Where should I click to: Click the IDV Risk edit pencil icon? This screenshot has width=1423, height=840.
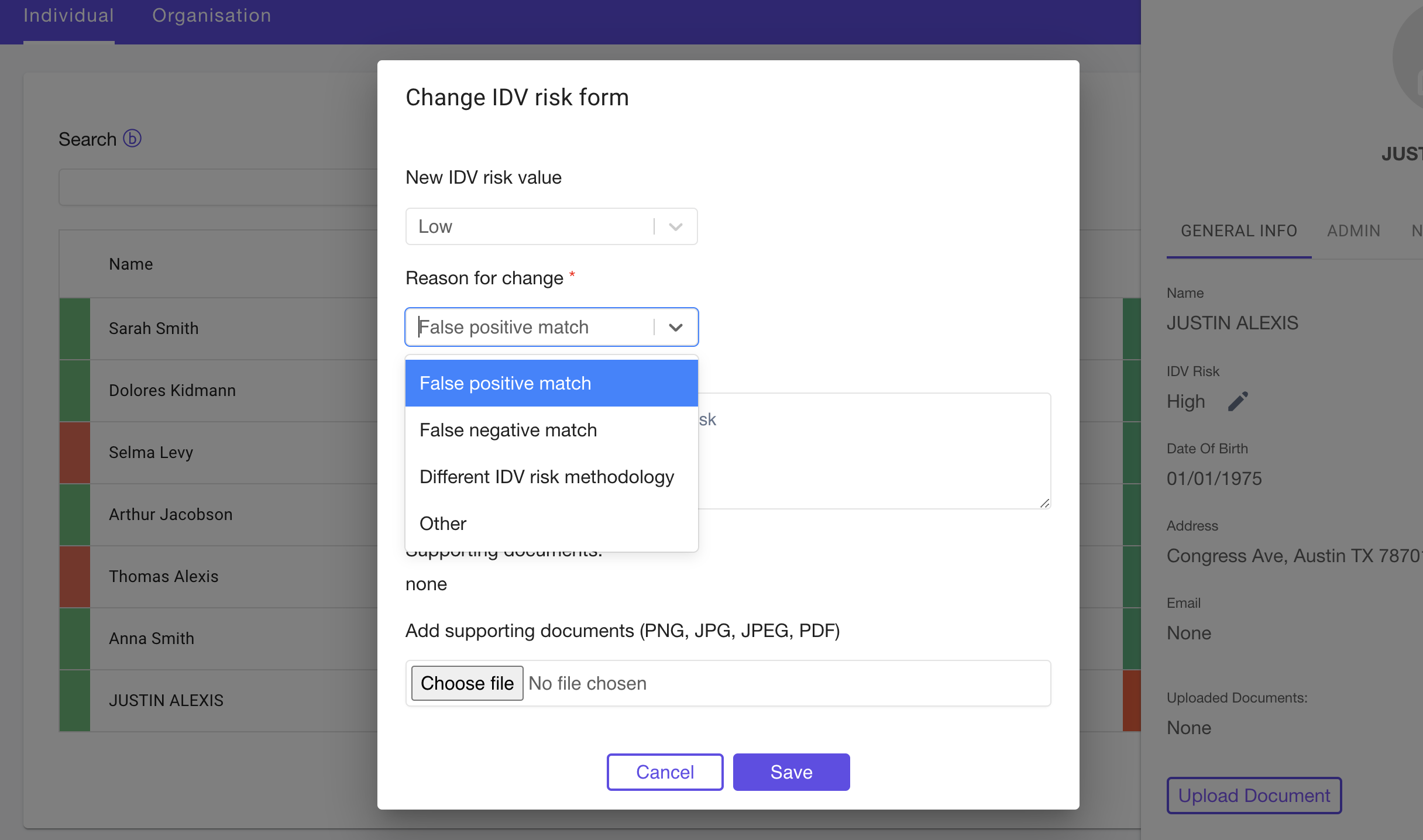pos(1238,401)
